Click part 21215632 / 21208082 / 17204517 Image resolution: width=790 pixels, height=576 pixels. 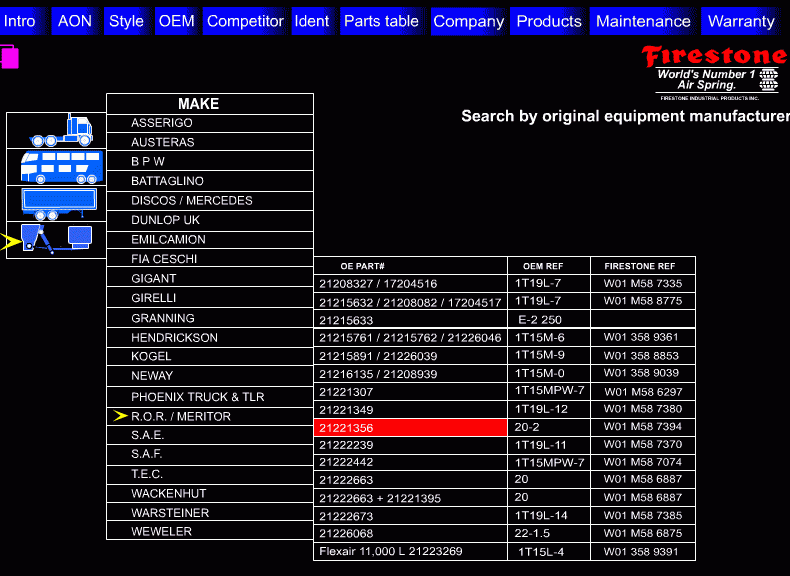(x=410, y=302)
